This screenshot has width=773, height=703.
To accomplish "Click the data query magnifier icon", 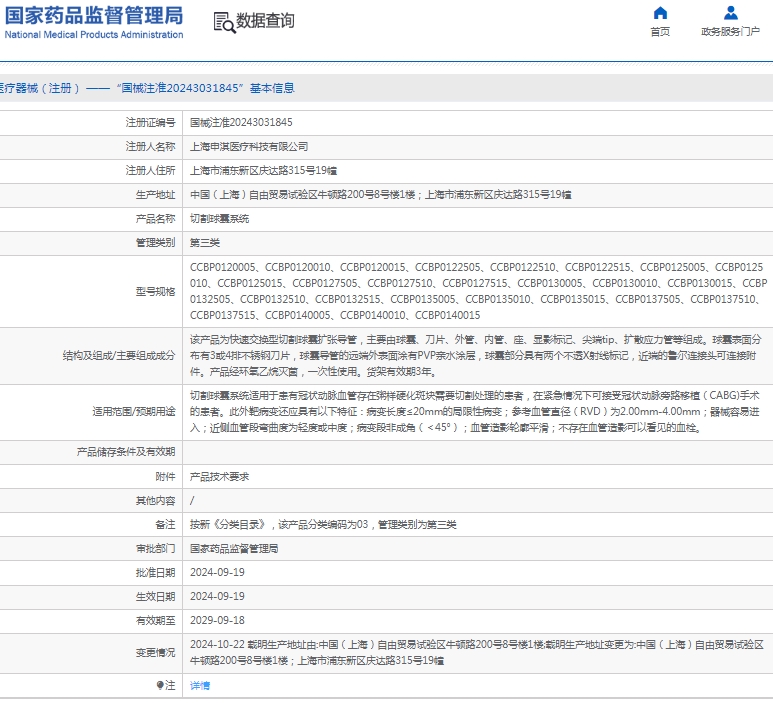I will (224, 23).
